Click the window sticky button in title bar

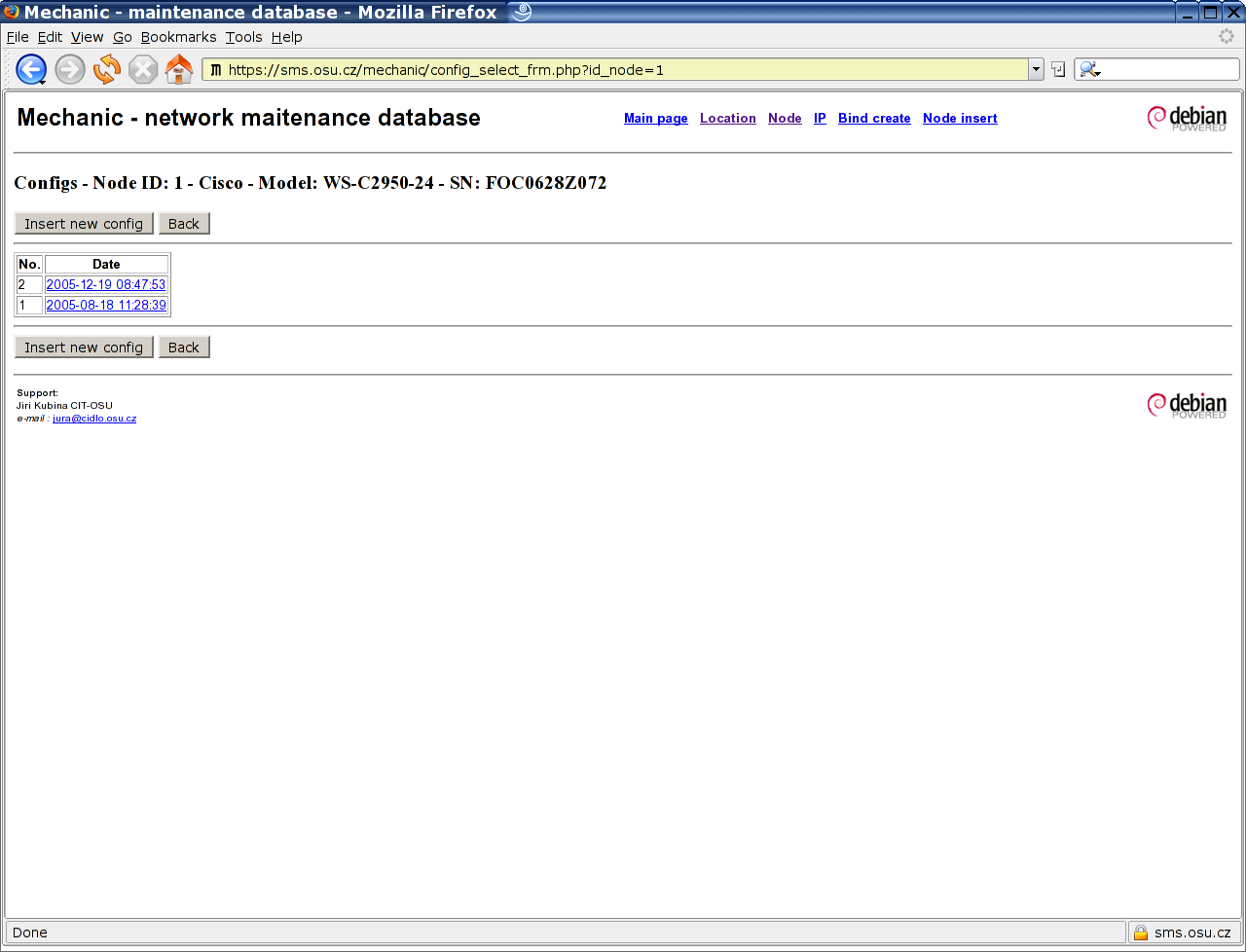pyautogui.click(x=523, y=12)
